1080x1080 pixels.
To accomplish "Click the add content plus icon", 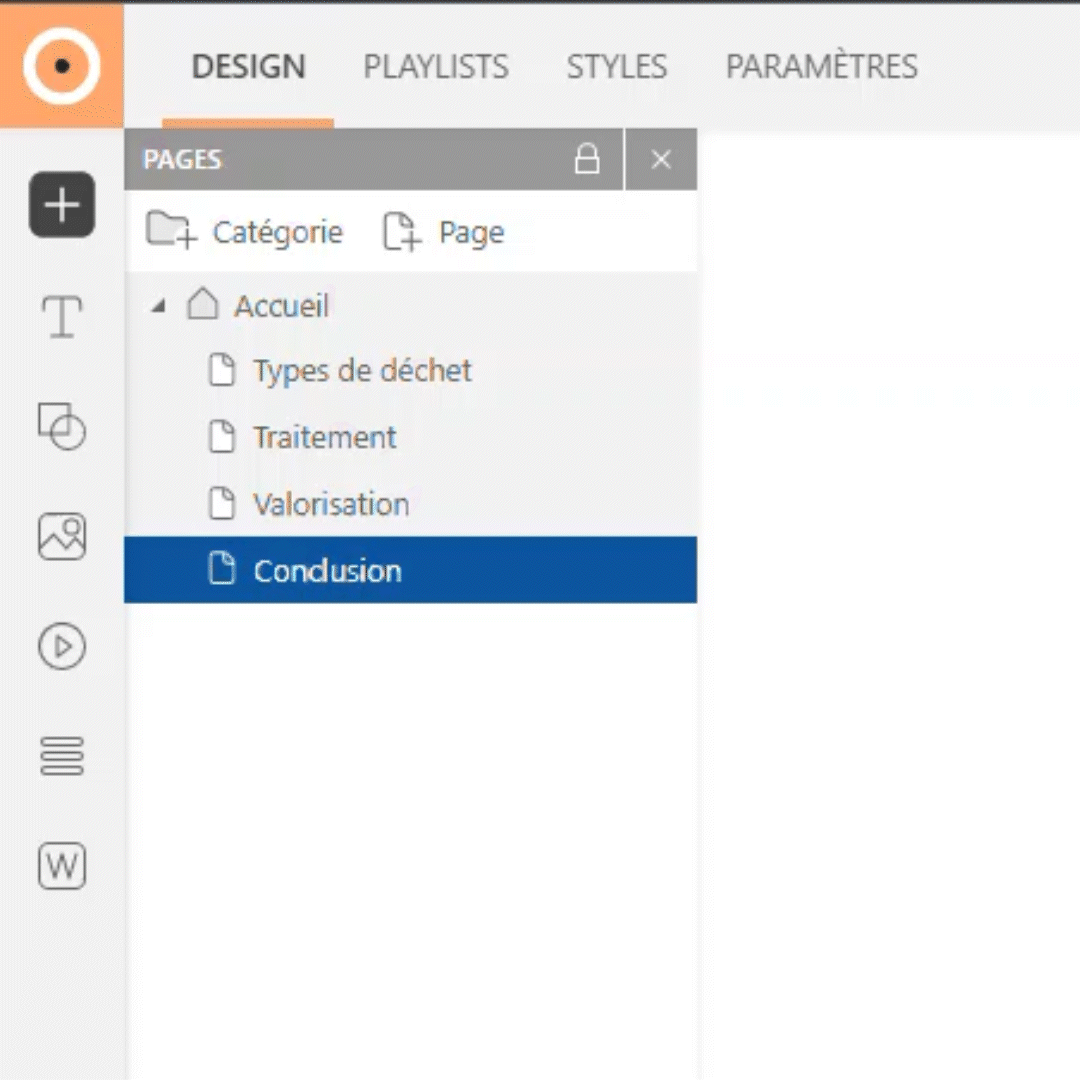I will 61,204.
